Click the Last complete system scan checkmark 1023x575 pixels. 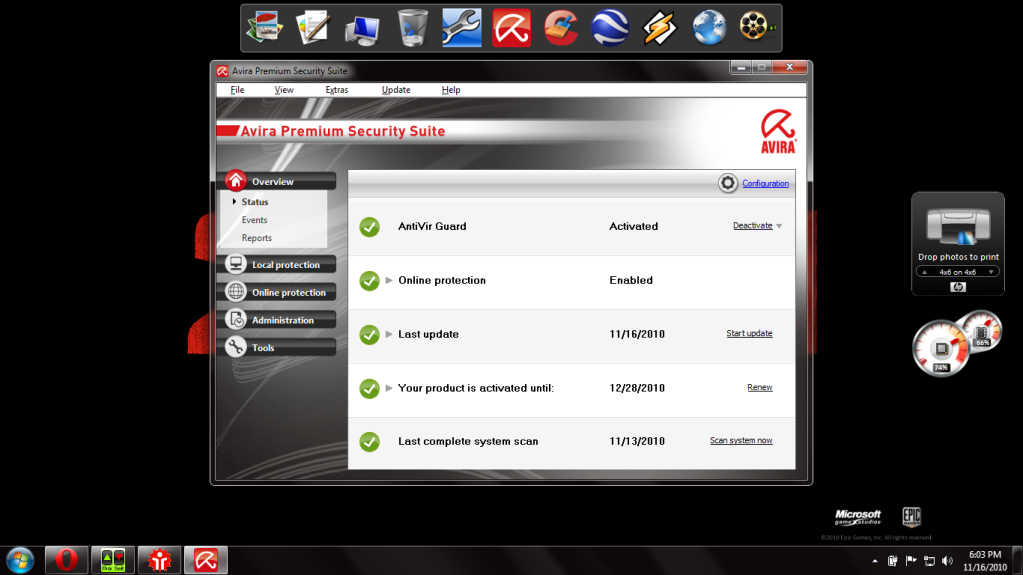pos(369,441)
